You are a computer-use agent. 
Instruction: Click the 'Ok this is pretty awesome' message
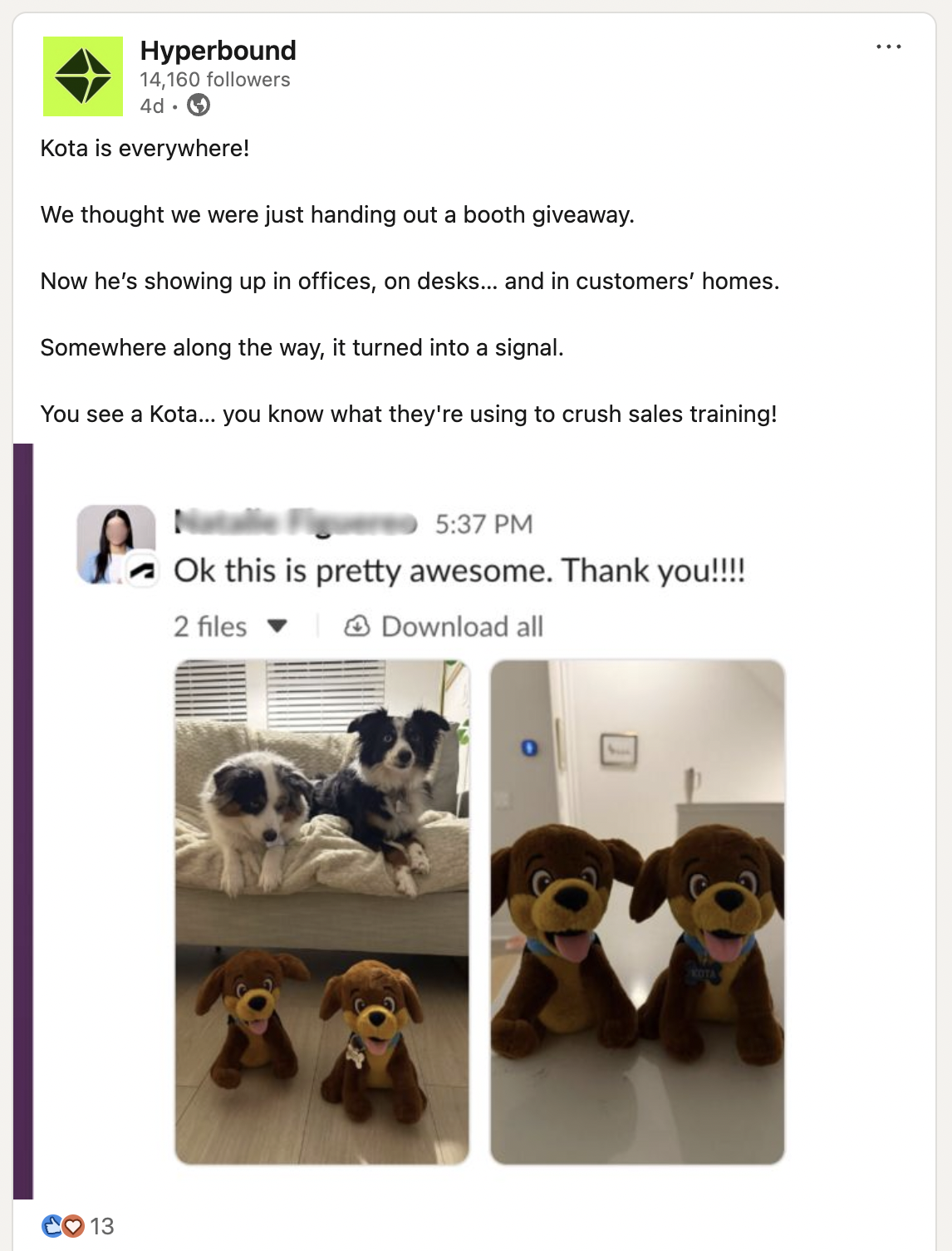[459, 571]
